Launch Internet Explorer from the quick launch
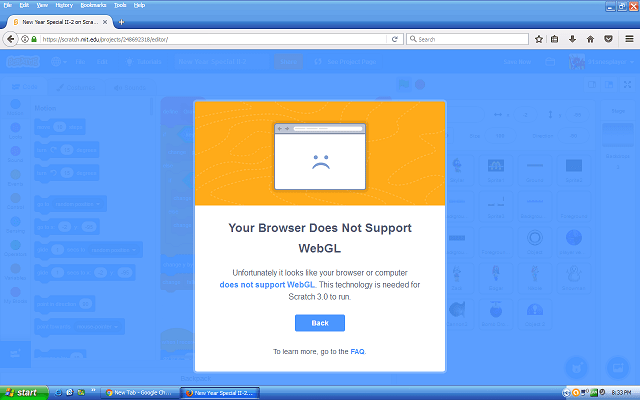Viewport: 640px width, 400px height. 58,393
